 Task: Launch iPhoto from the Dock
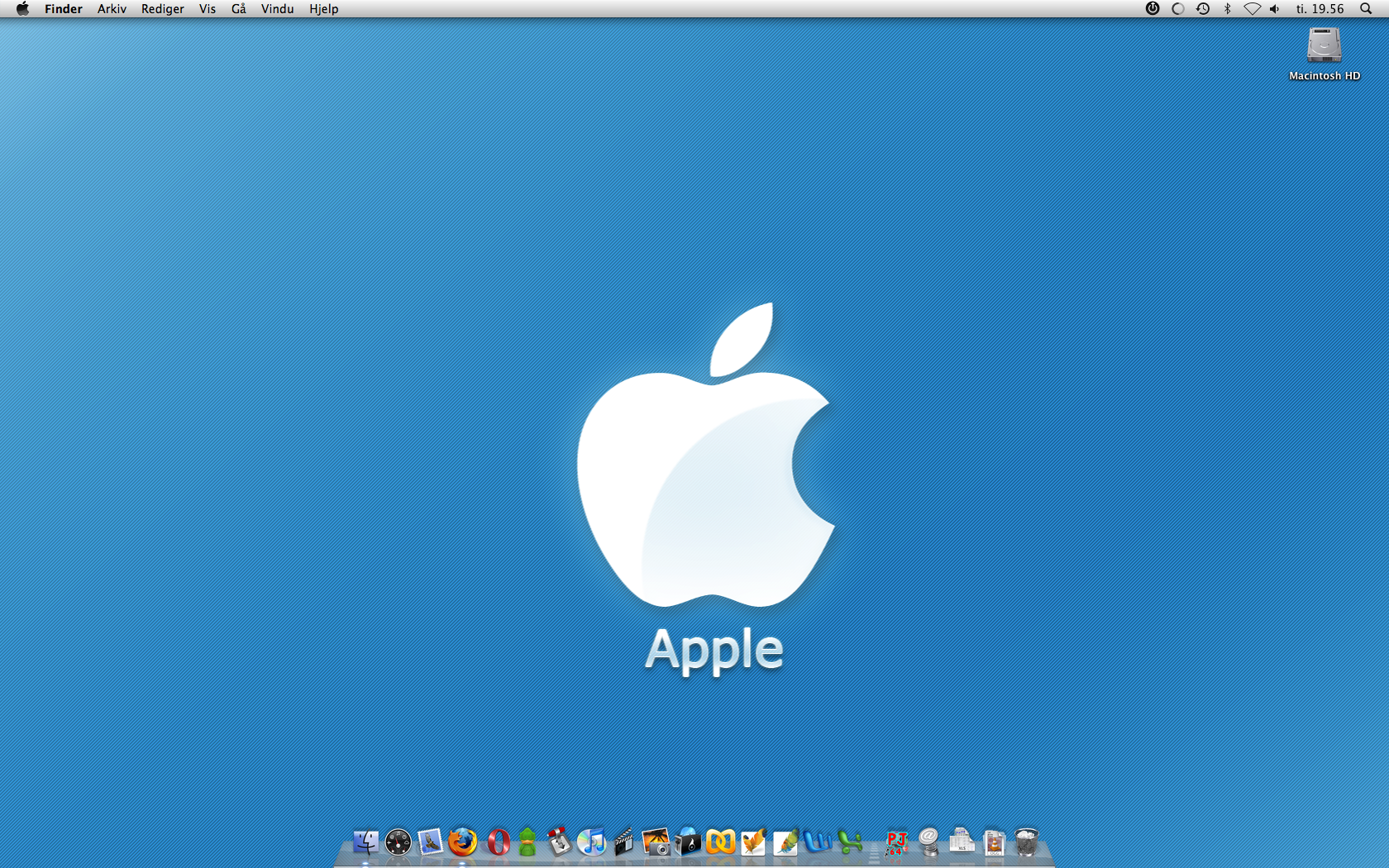coord(656,842)
